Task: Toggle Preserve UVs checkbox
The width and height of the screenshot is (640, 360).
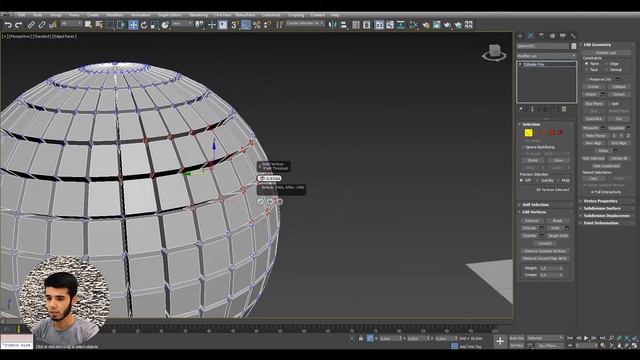Action: point(587,79)
